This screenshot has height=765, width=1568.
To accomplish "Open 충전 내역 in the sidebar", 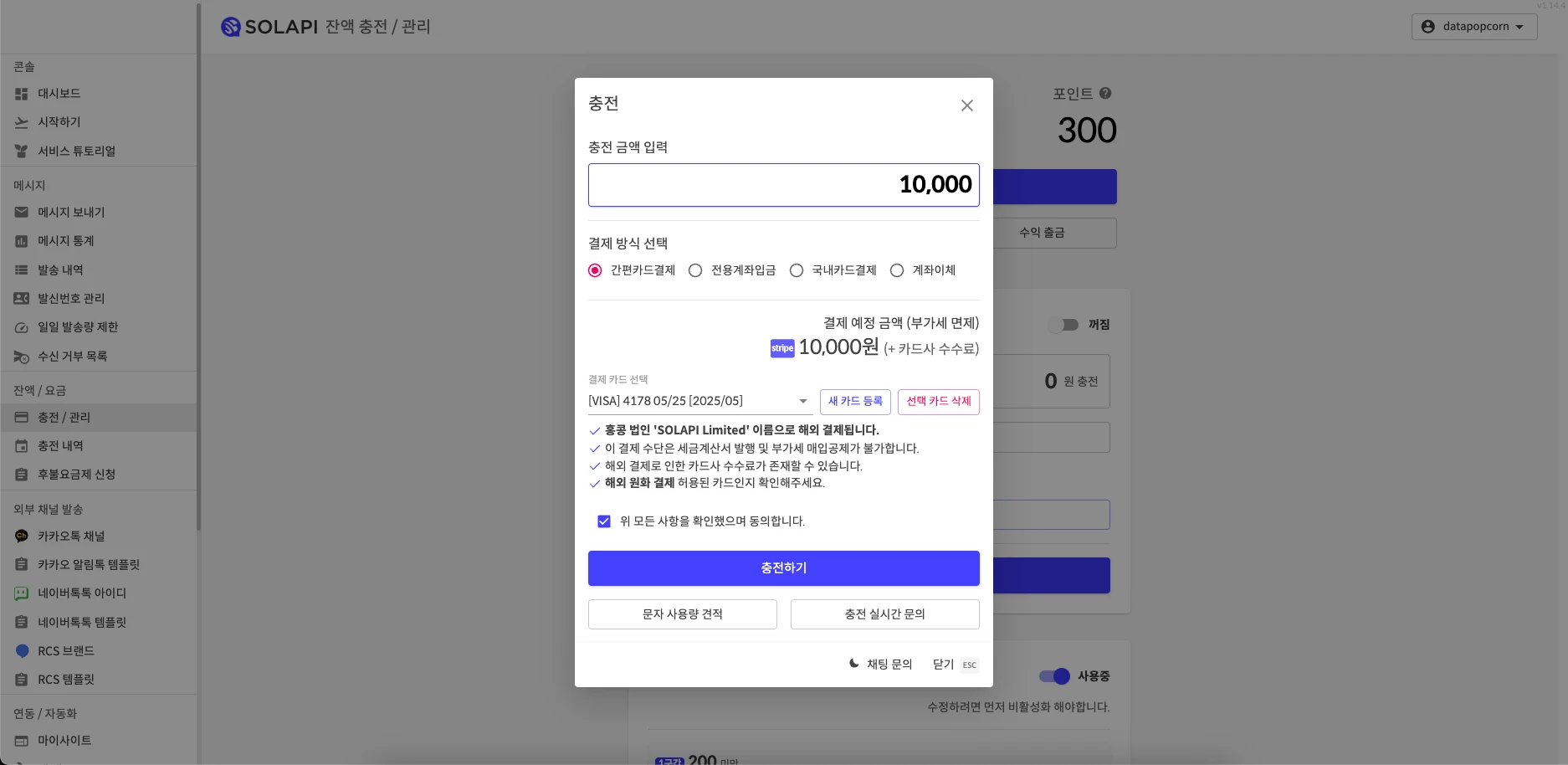I will (98, 446).
